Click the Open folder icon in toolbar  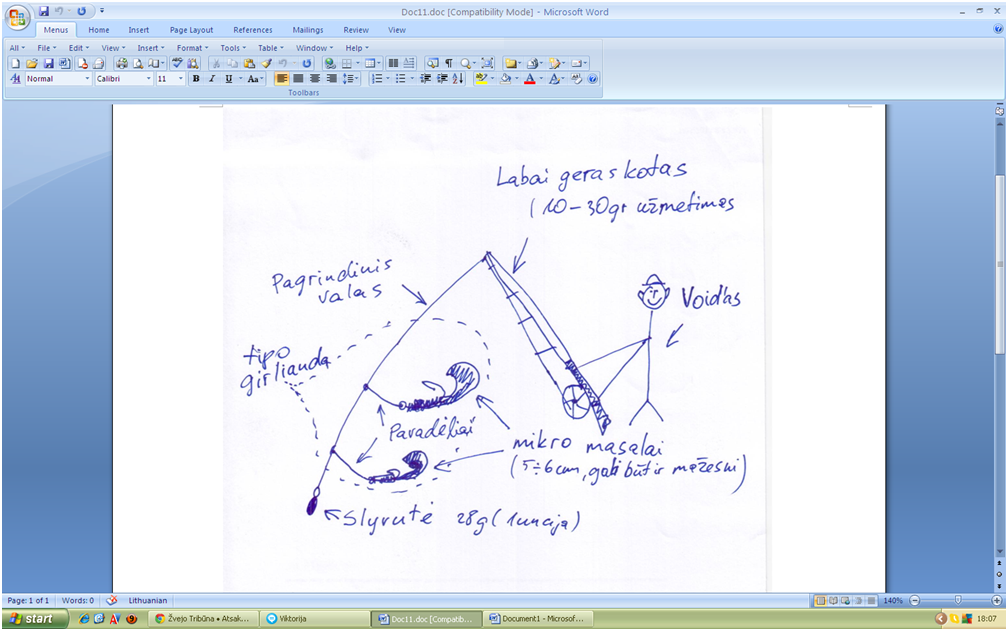coord(32,63)
